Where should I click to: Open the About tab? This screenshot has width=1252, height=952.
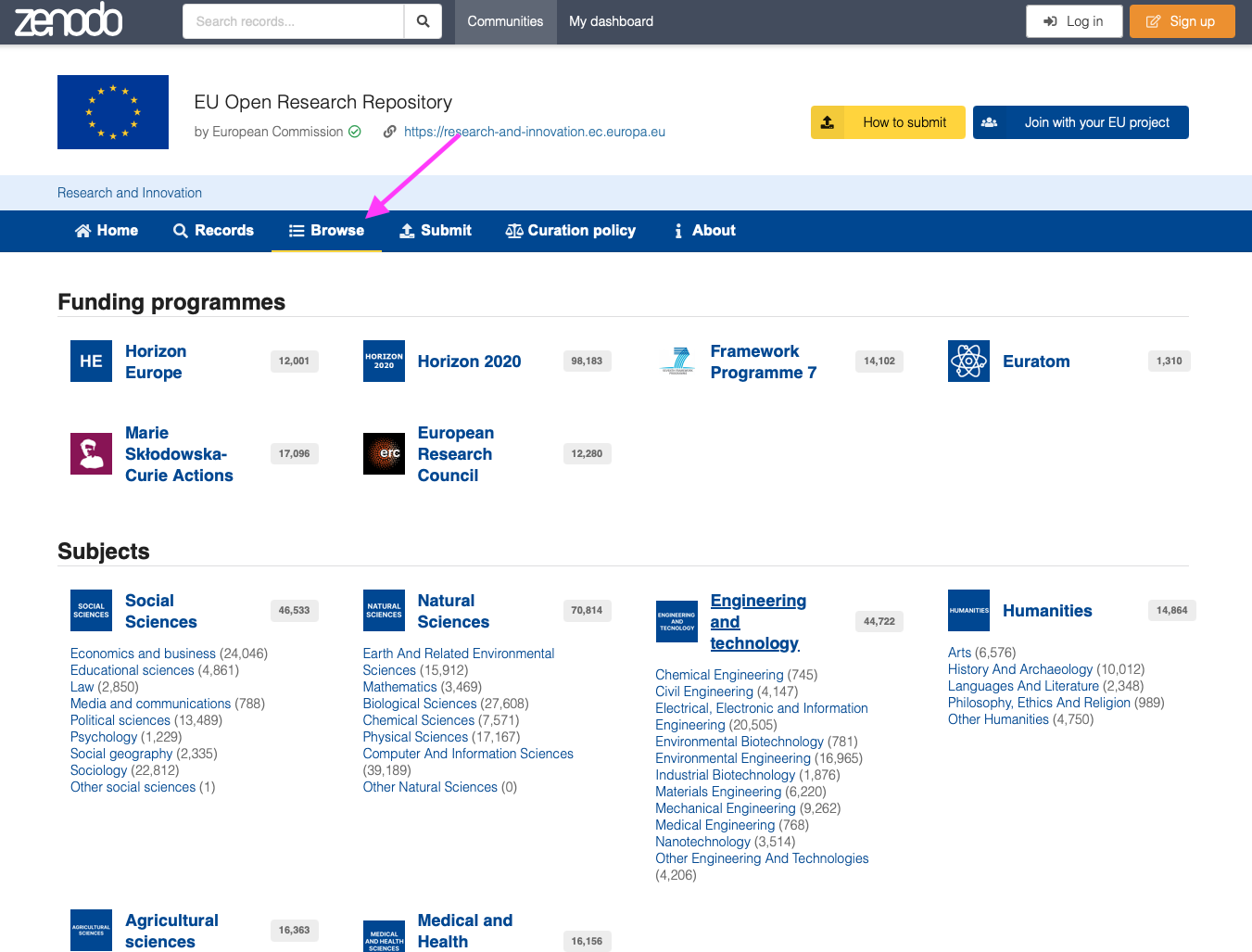[x=704, y=231]
